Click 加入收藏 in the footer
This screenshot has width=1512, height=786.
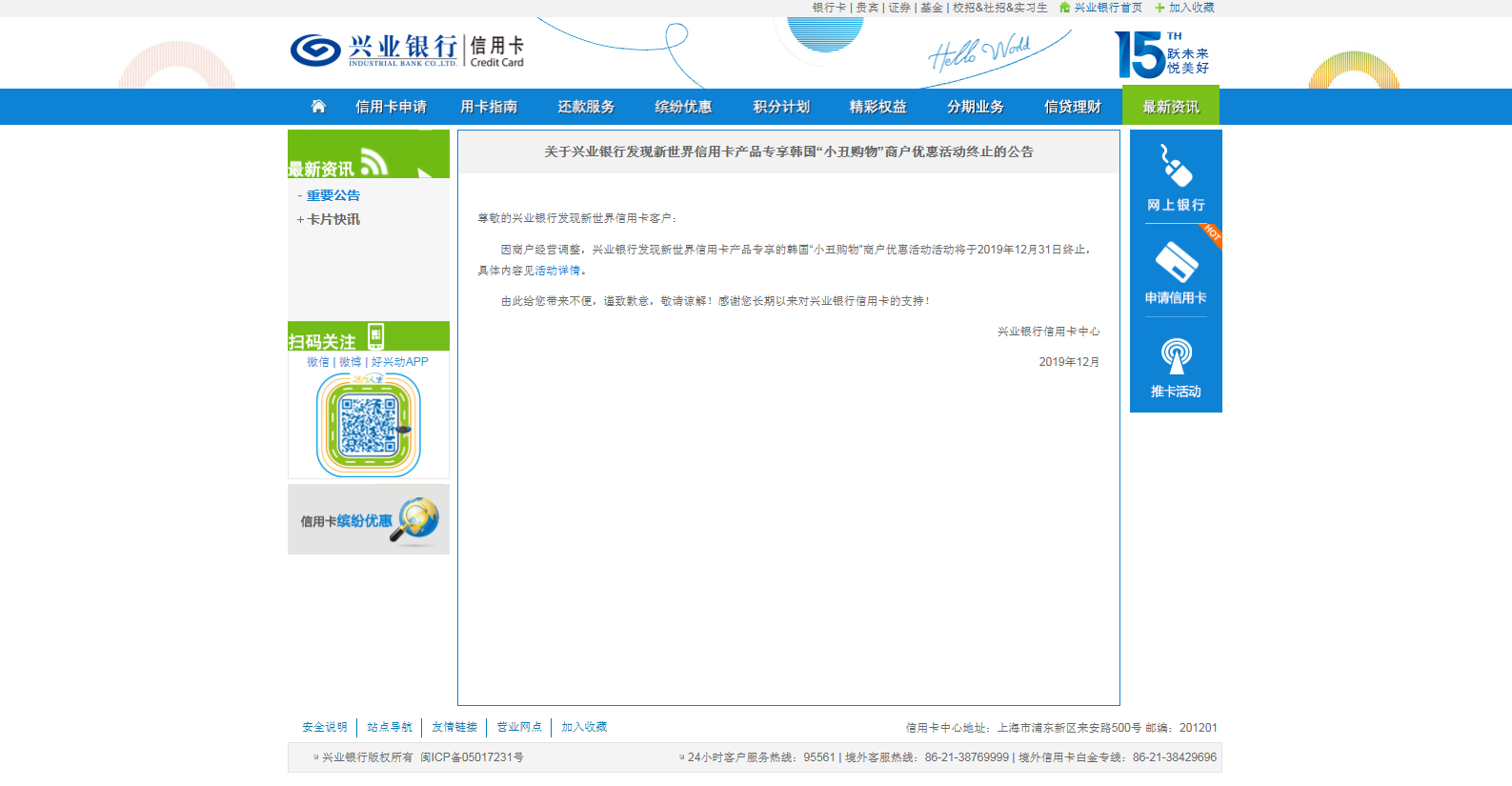584,727
